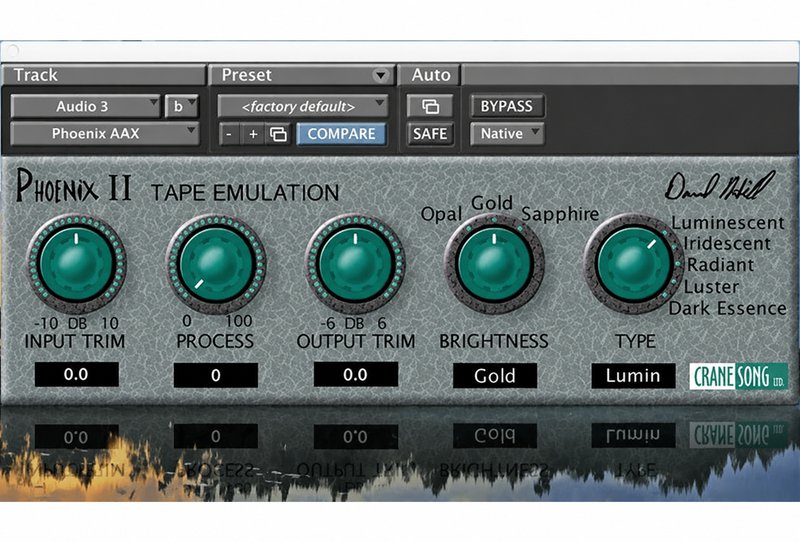Select next preset with plus button
Viewport: 800px width, 542px height.
click(x=253, y=134)
